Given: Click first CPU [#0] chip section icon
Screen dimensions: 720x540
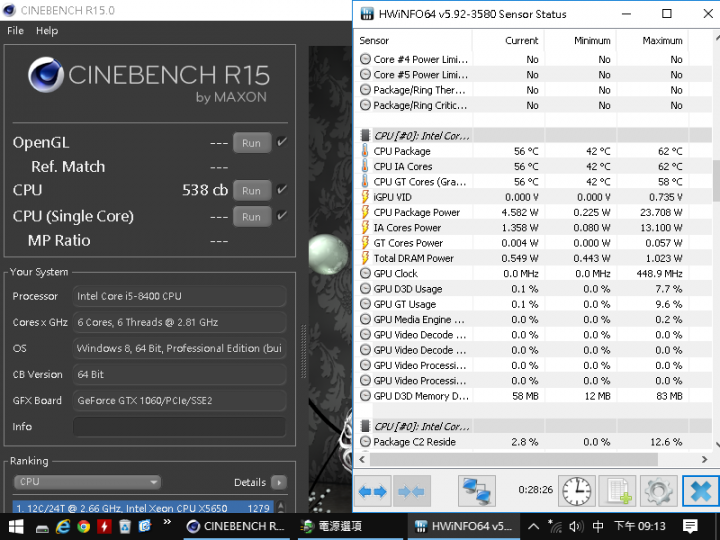Looking at the screenshot, I should point(365,135).
